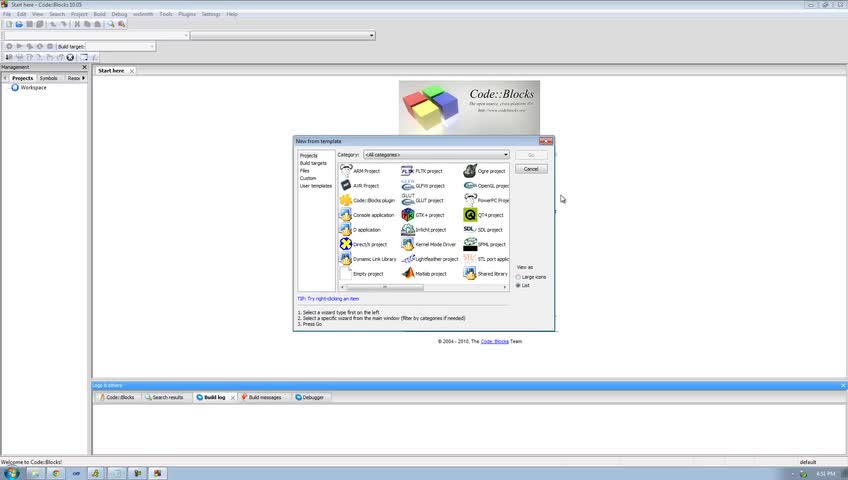Click the Chrome taskbar icon
848x480 pixels.
[x=56, y=473]
